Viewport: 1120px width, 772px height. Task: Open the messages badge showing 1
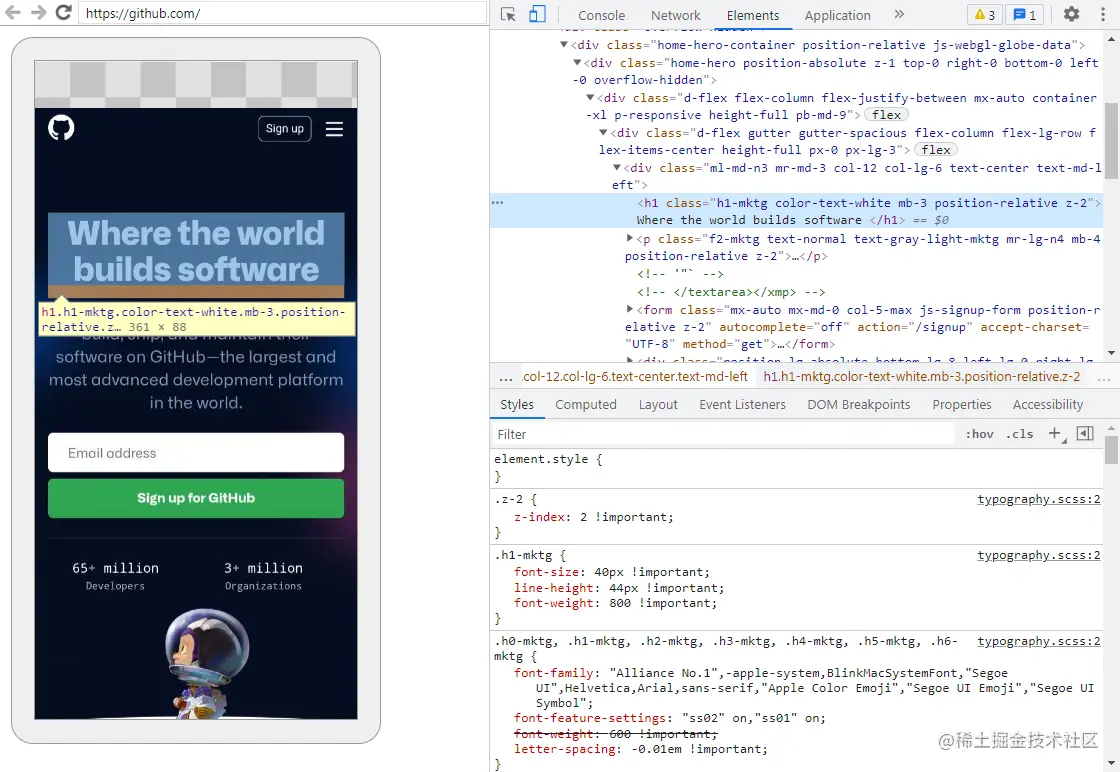click(x=1024, y=14)
